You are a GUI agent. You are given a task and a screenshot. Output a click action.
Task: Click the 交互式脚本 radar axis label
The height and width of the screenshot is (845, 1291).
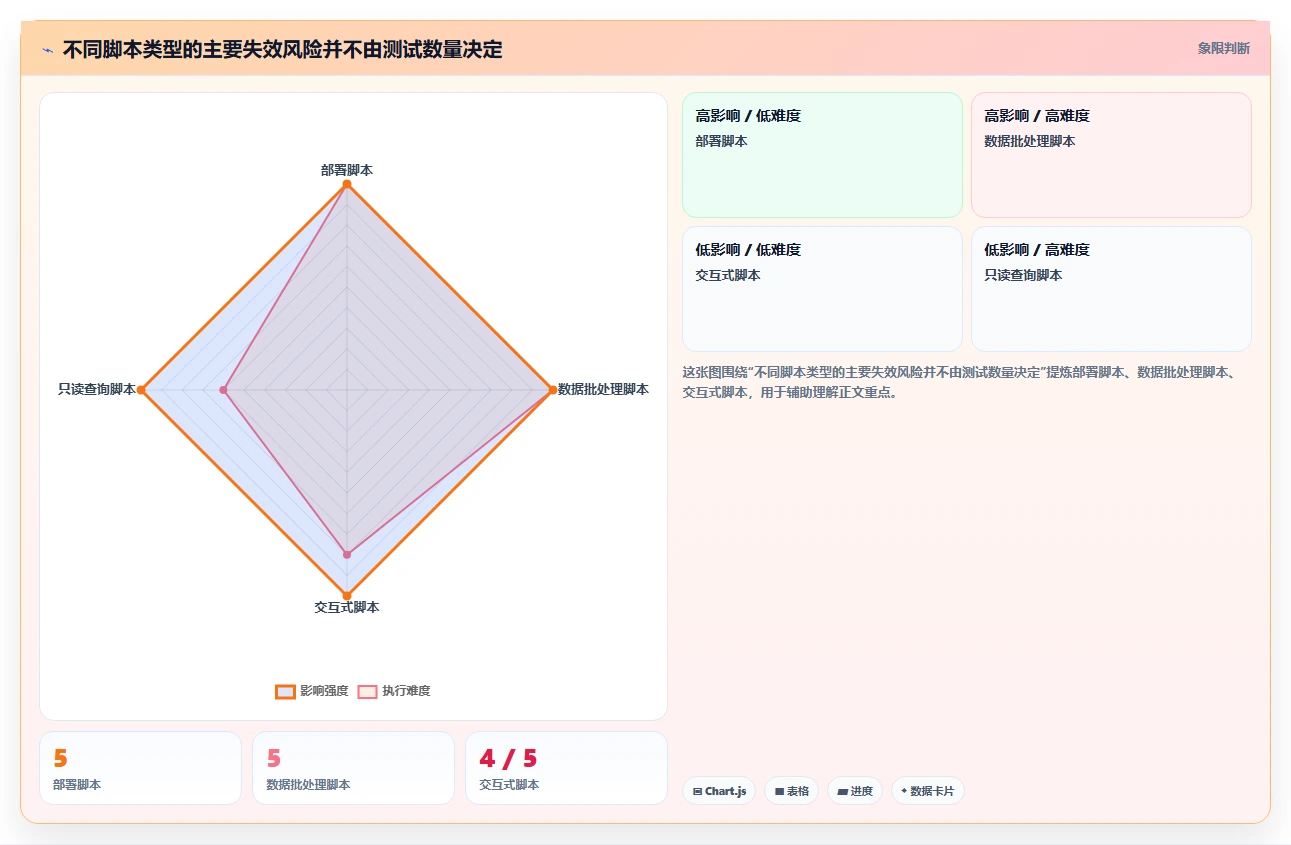[347, 607]
